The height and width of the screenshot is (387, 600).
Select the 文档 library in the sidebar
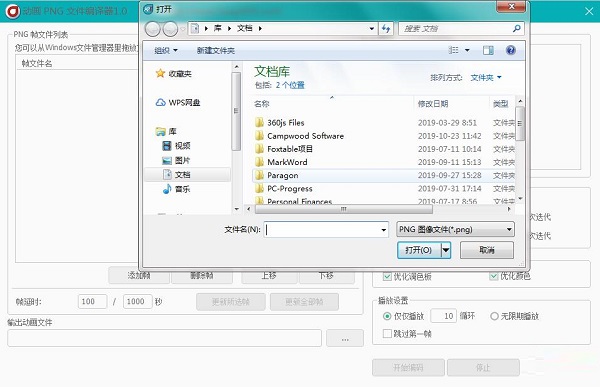176,175
